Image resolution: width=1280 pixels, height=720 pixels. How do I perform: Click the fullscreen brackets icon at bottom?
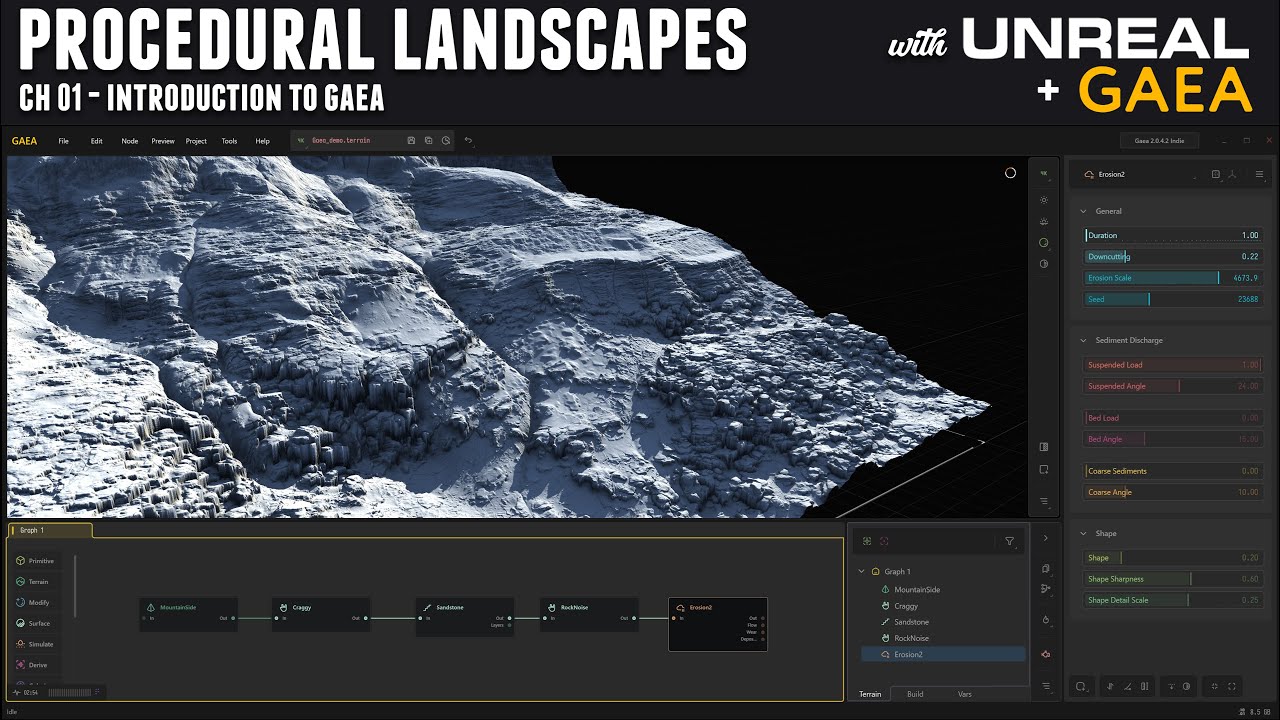pos(1232,686)
